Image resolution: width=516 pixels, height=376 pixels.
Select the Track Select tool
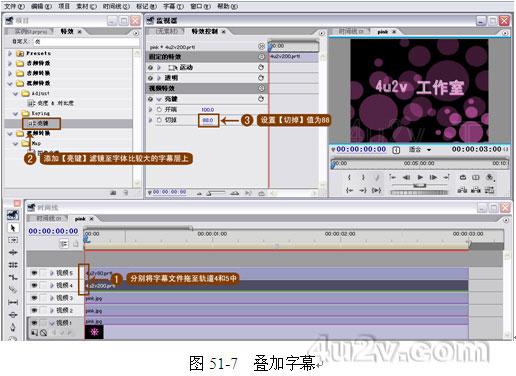point(13,240)
